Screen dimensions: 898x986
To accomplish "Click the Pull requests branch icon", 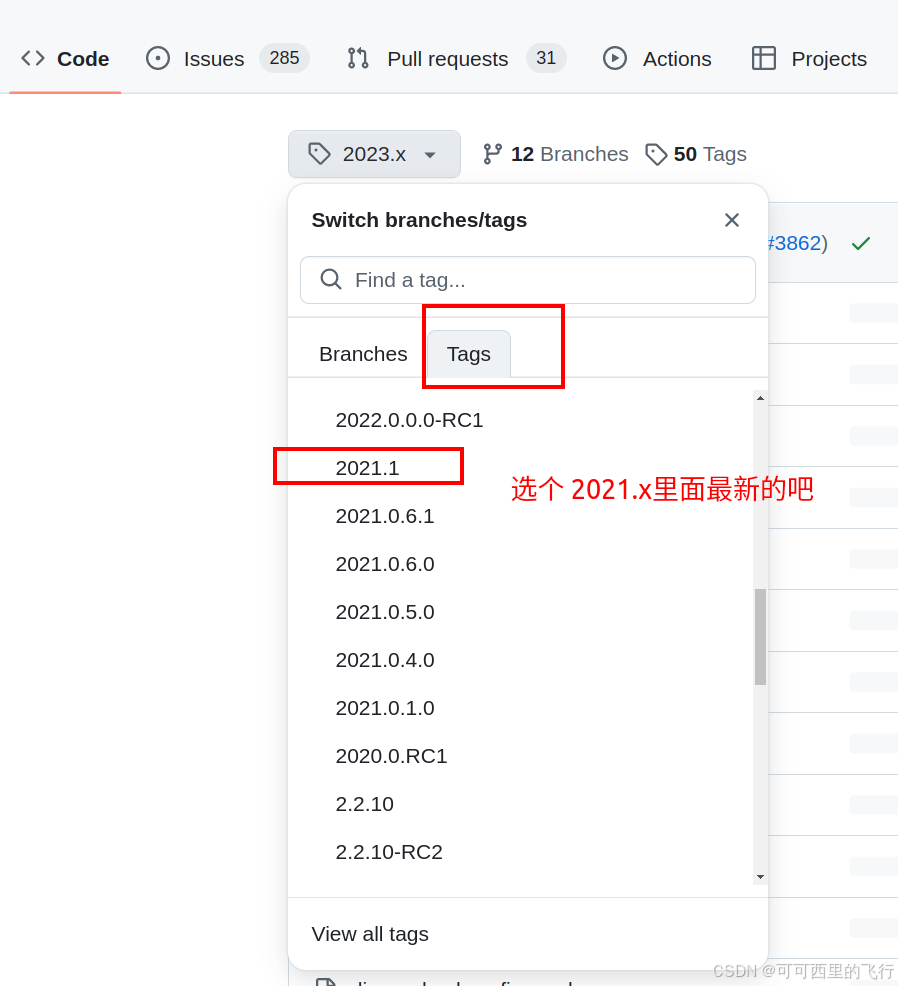I will coord(358,58).
